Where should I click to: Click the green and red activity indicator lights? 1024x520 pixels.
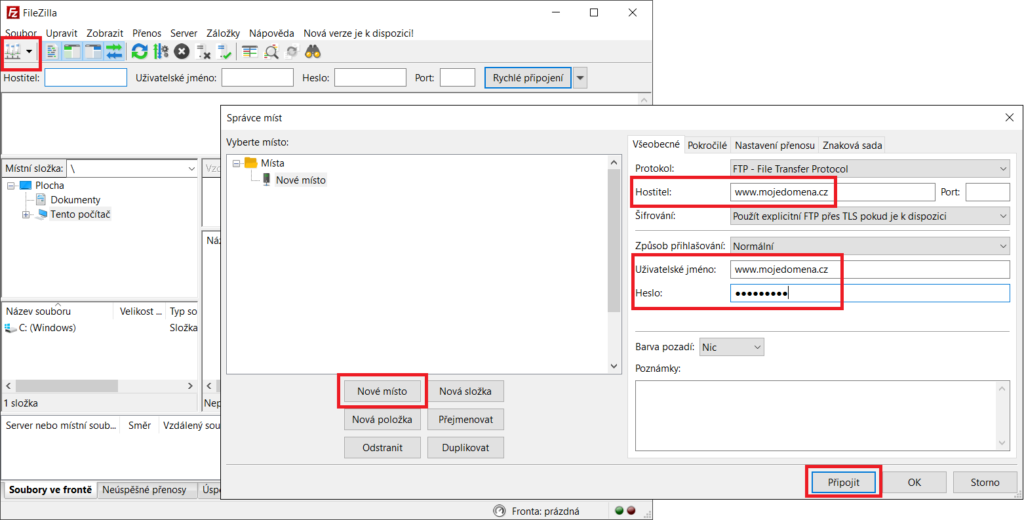625,512
